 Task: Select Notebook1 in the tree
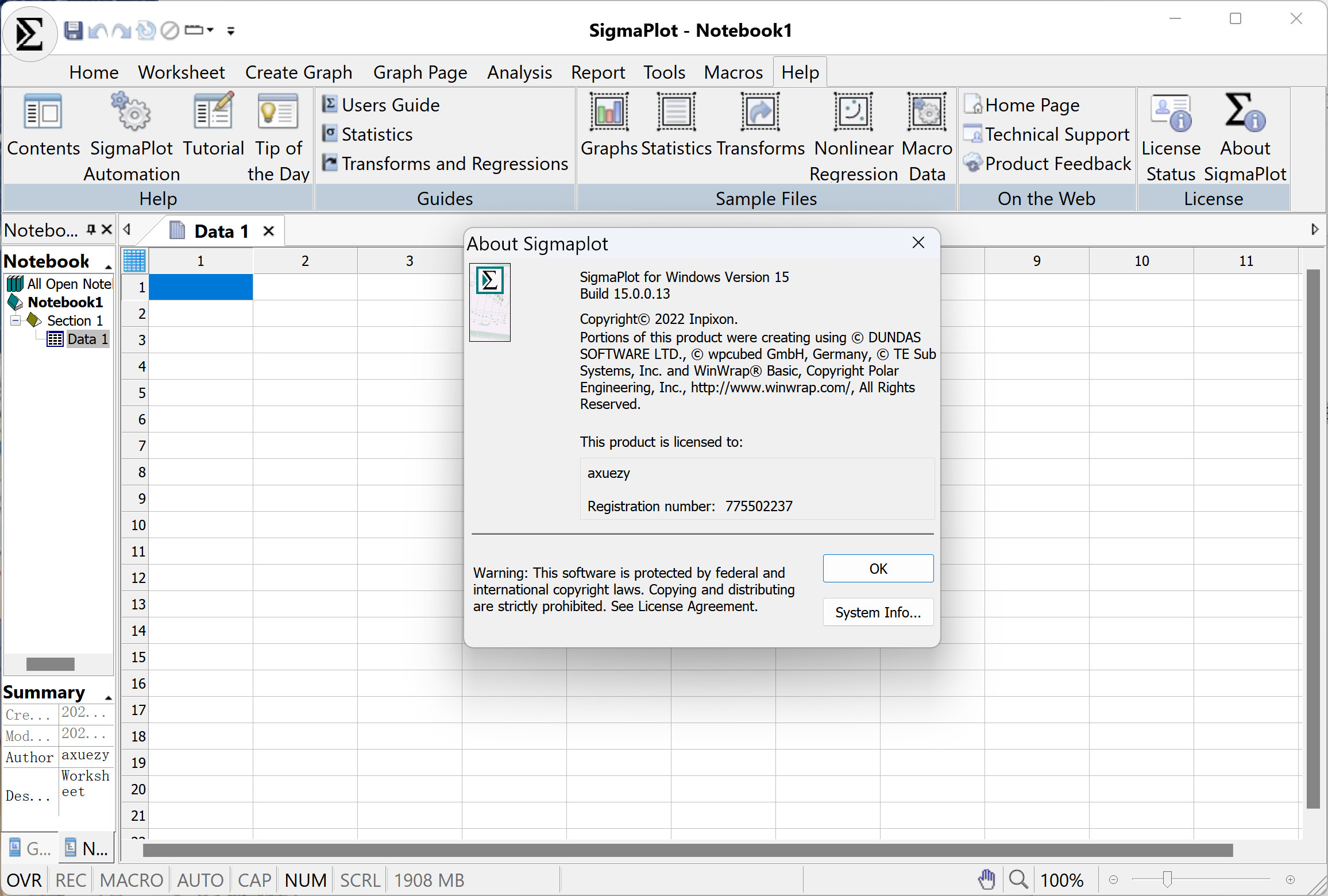coord(56,302)
